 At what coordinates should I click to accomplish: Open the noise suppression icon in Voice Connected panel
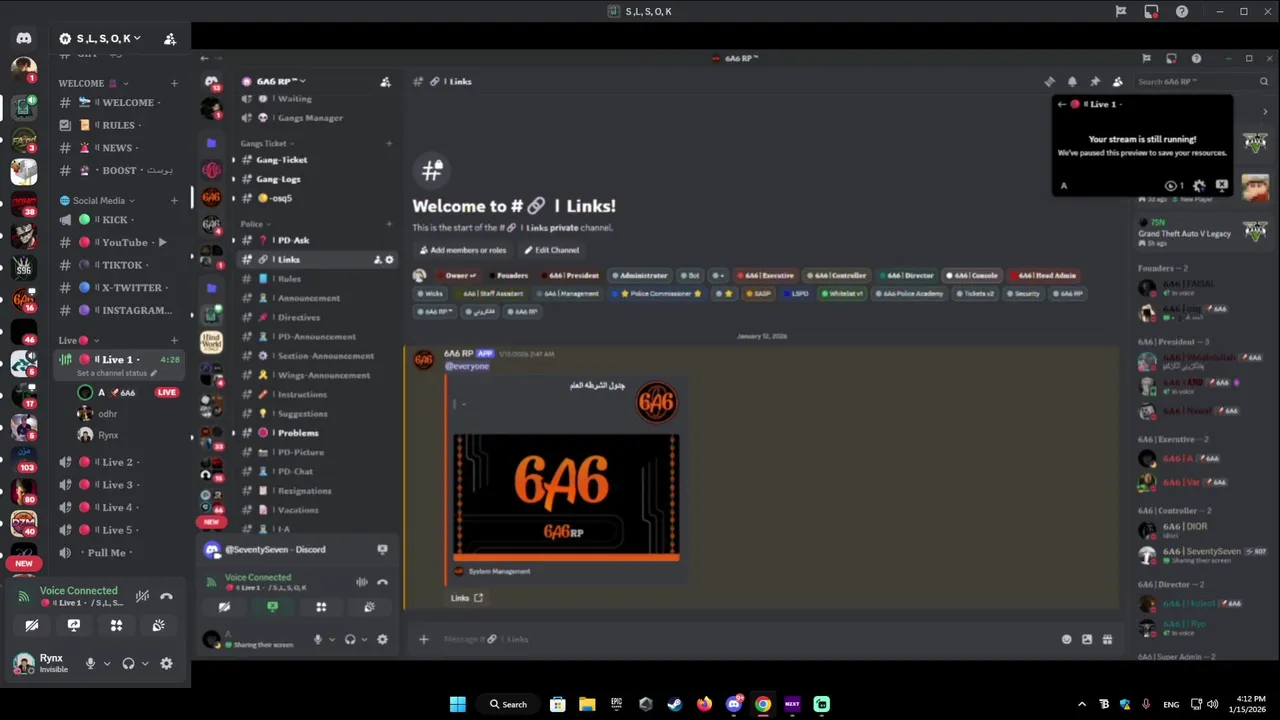[143, 596]
